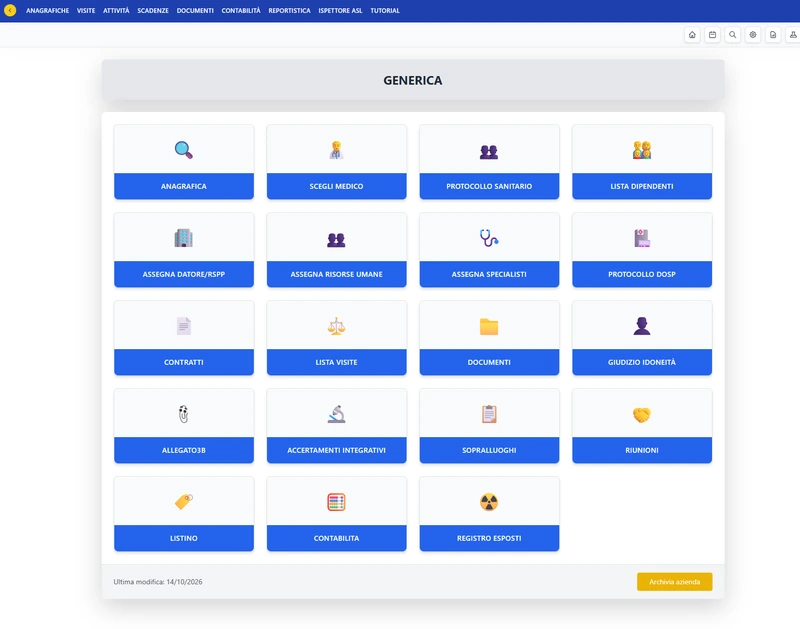Image resolution: width=800 pixels, height=629 pixels.
Task: Click the stethoscope Assegna Specialisti icon
Action: 489,238
